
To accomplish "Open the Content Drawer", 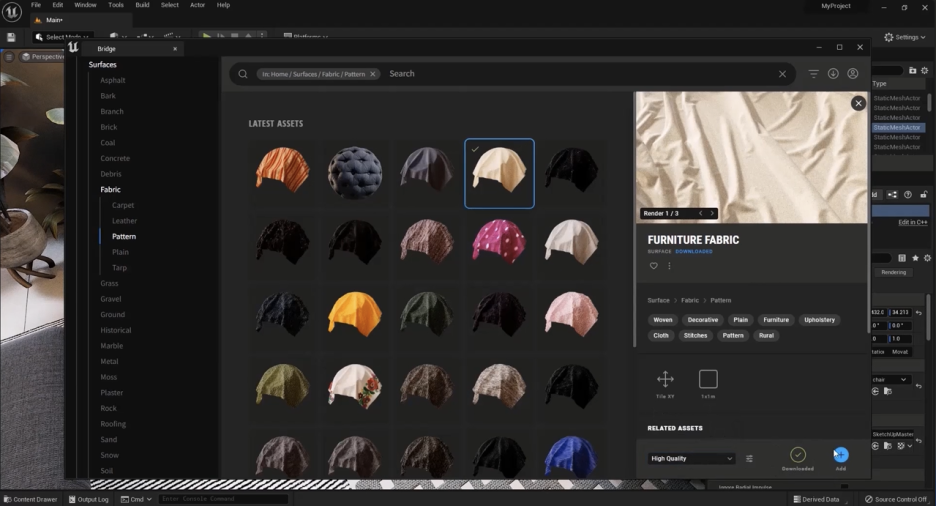I will (x=30, y=499).
